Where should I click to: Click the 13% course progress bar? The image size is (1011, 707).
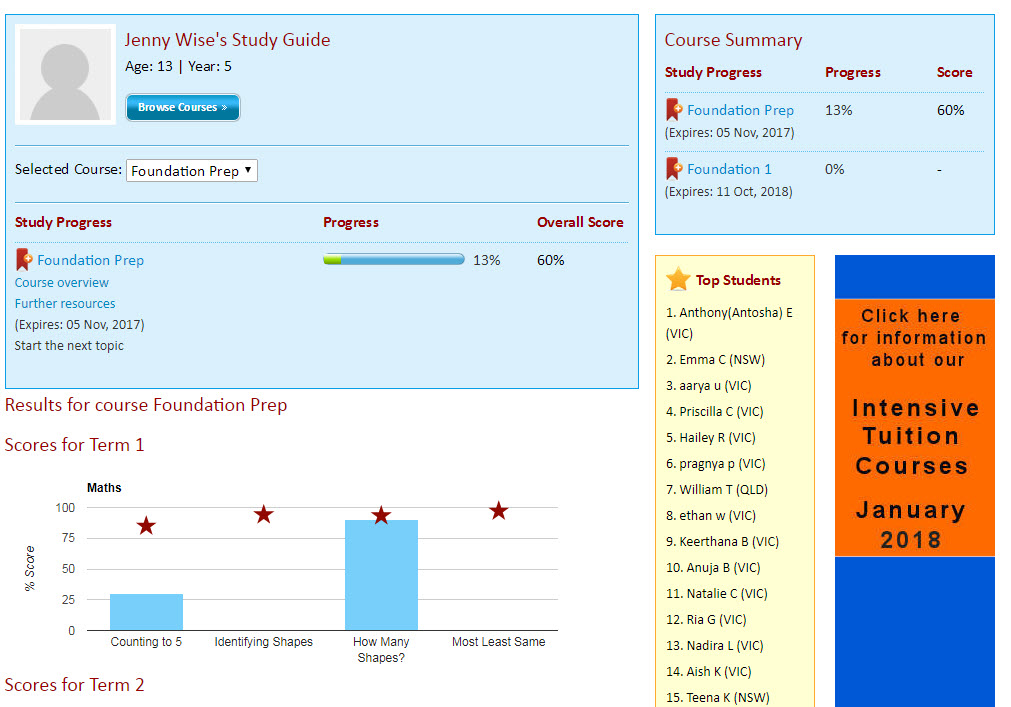click(x=393, y=260)
